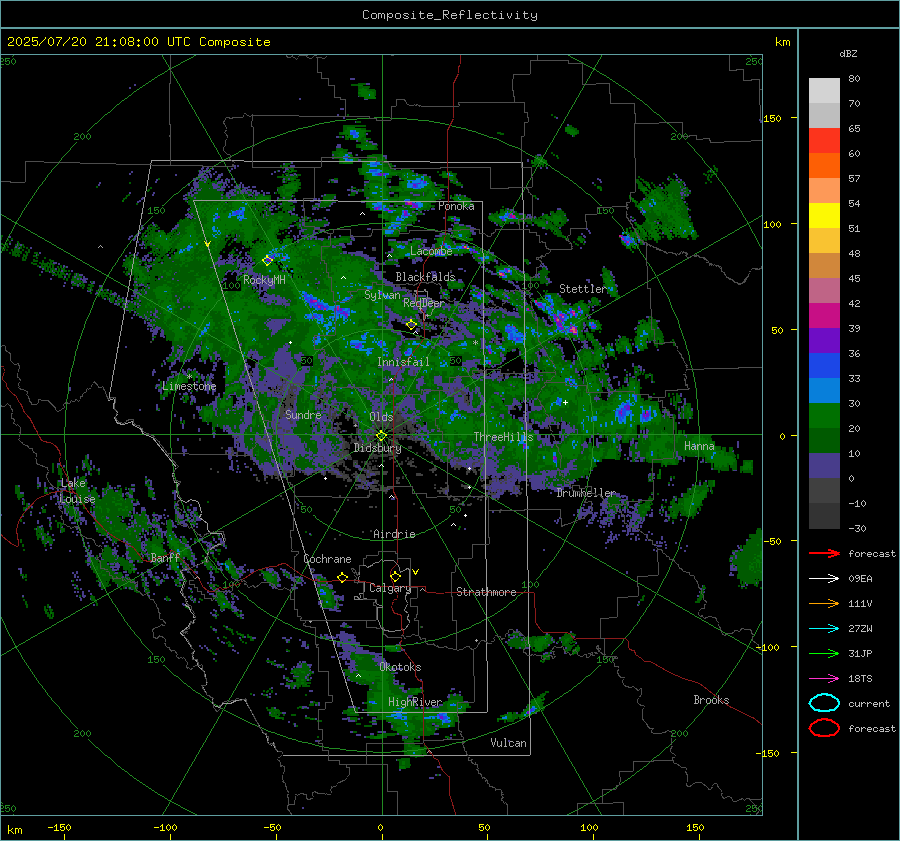This screenshot has width=900, height=841.
Task: Click the Innisfail city label
Action: [404, 362]
